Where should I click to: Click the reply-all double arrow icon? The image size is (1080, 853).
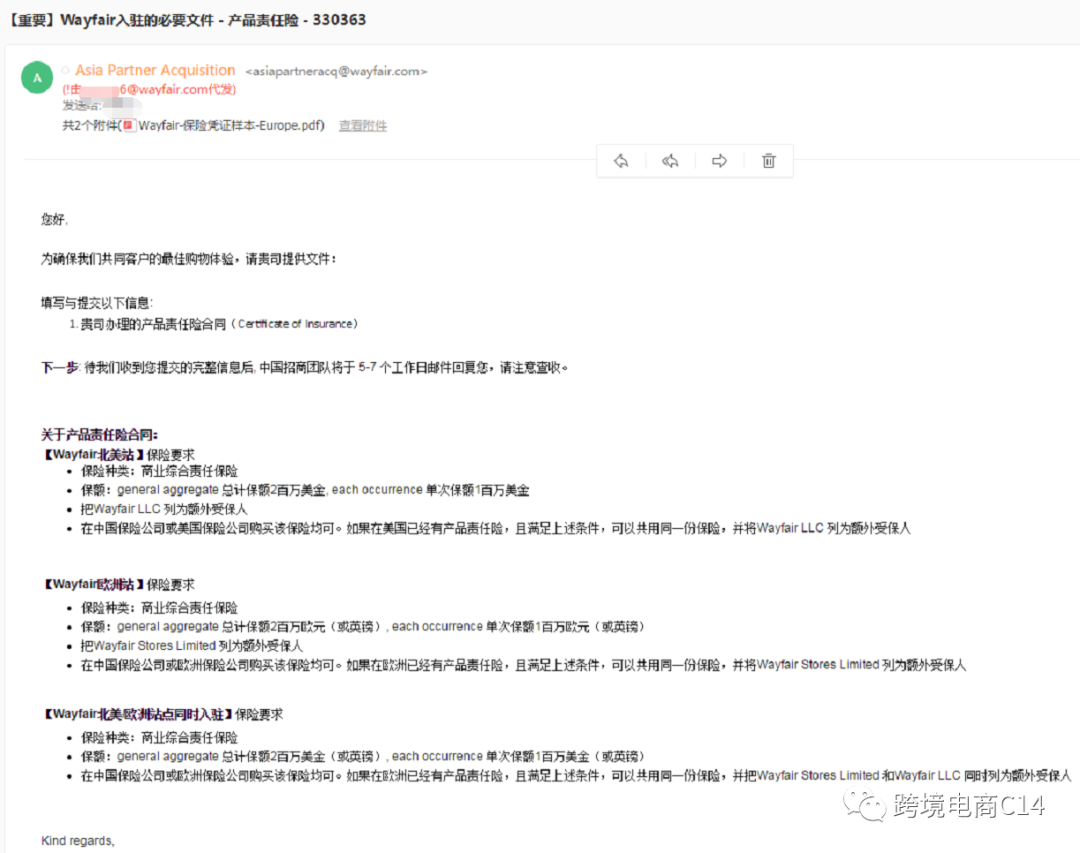tap(670, 161)
